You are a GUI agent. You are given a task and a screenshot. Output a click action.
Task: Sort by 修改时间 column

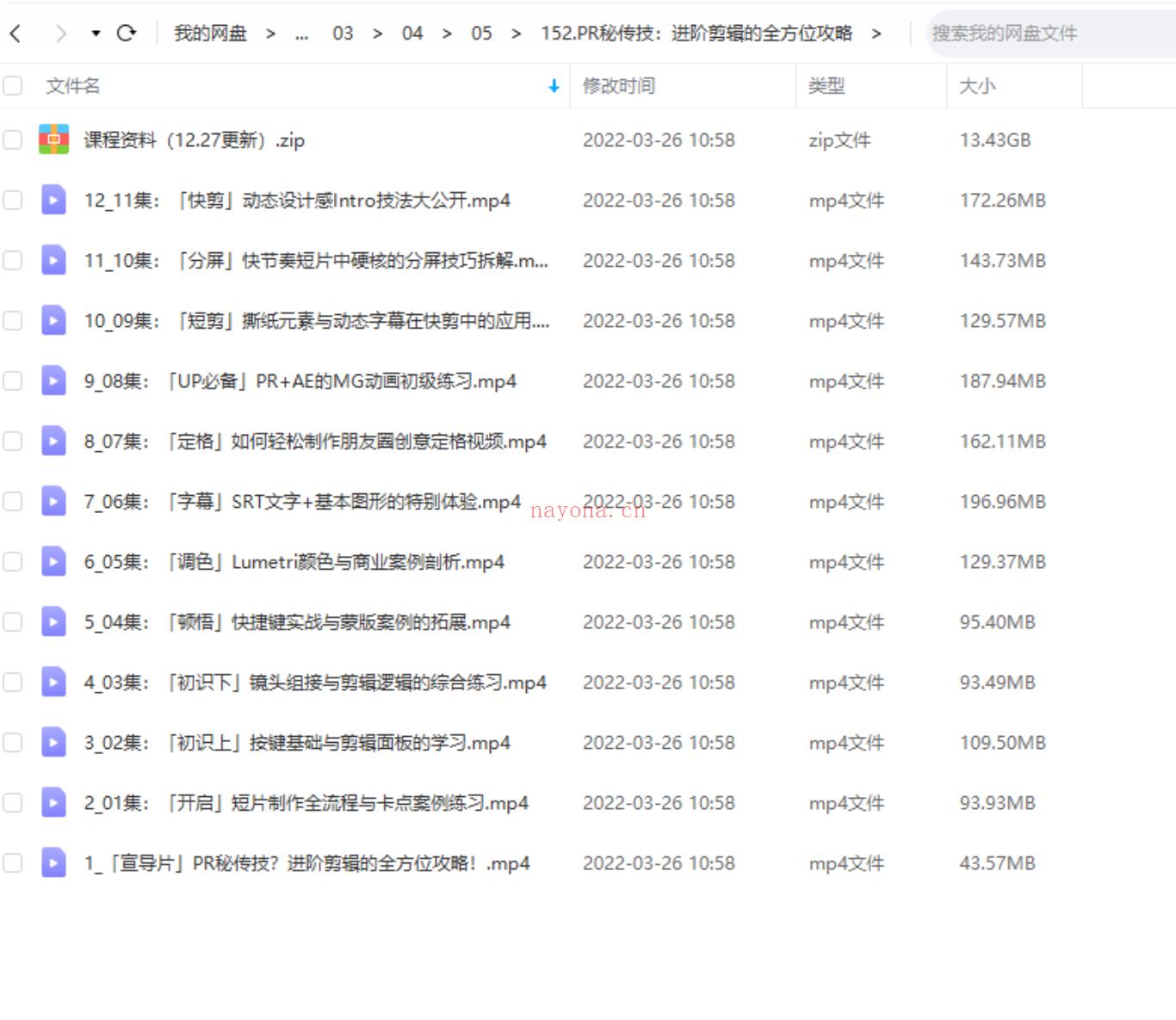(619, 86)
